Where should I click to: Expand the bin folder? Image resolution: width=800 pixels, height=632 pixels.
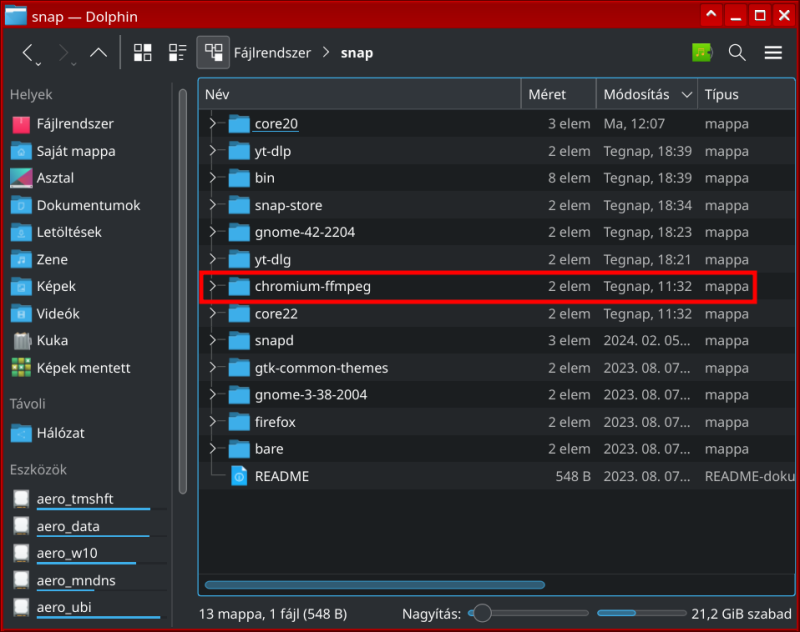212,178
